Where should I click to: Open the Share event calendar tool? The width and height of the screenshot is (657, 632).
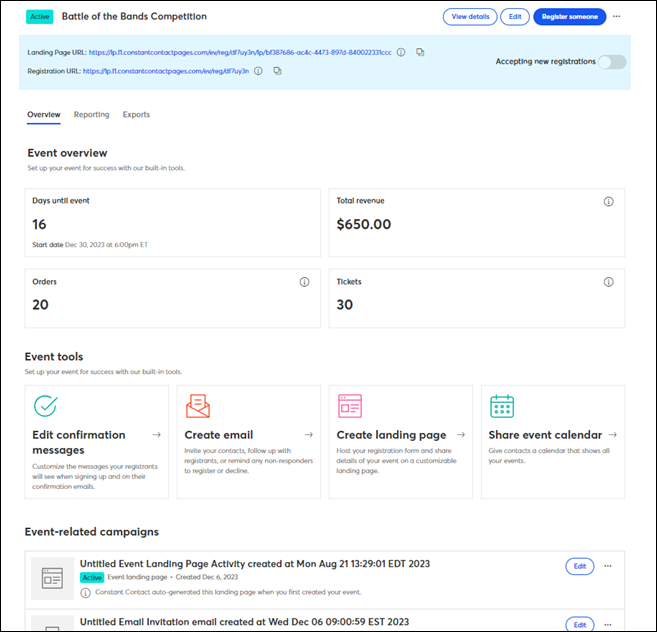tap(553, 442)
